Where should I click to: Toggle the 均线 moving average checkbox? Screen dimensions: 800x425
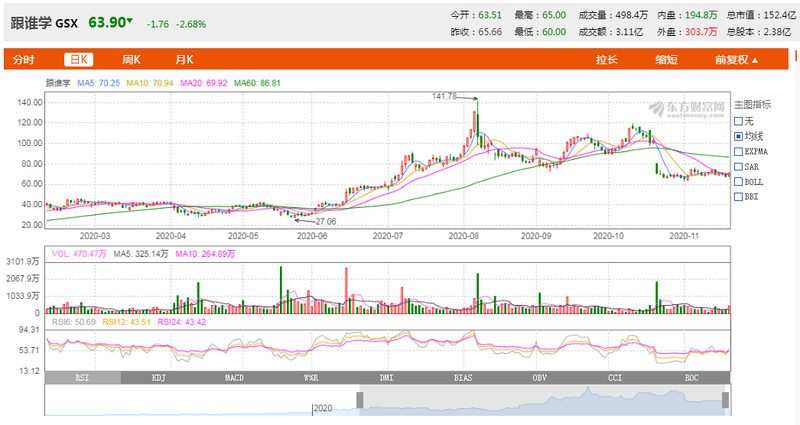[738, 136]
